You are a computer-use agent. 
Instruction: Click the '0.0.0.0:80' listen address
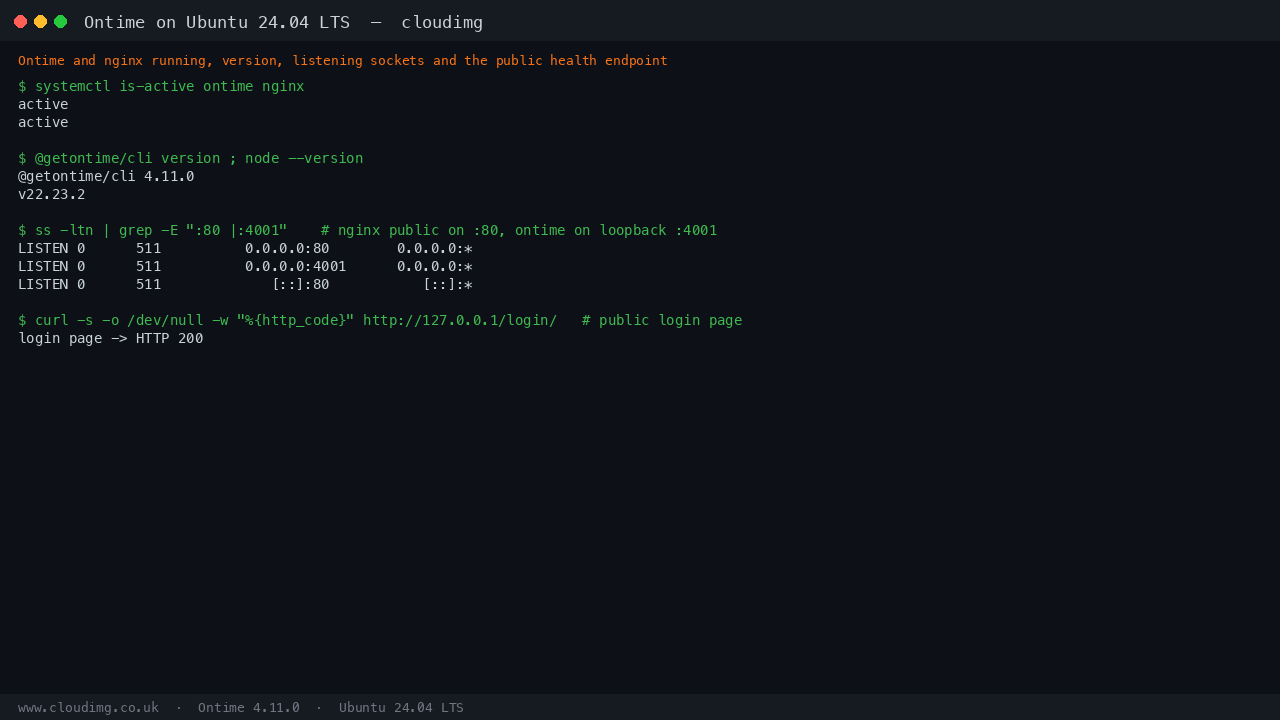pos(287,248)
